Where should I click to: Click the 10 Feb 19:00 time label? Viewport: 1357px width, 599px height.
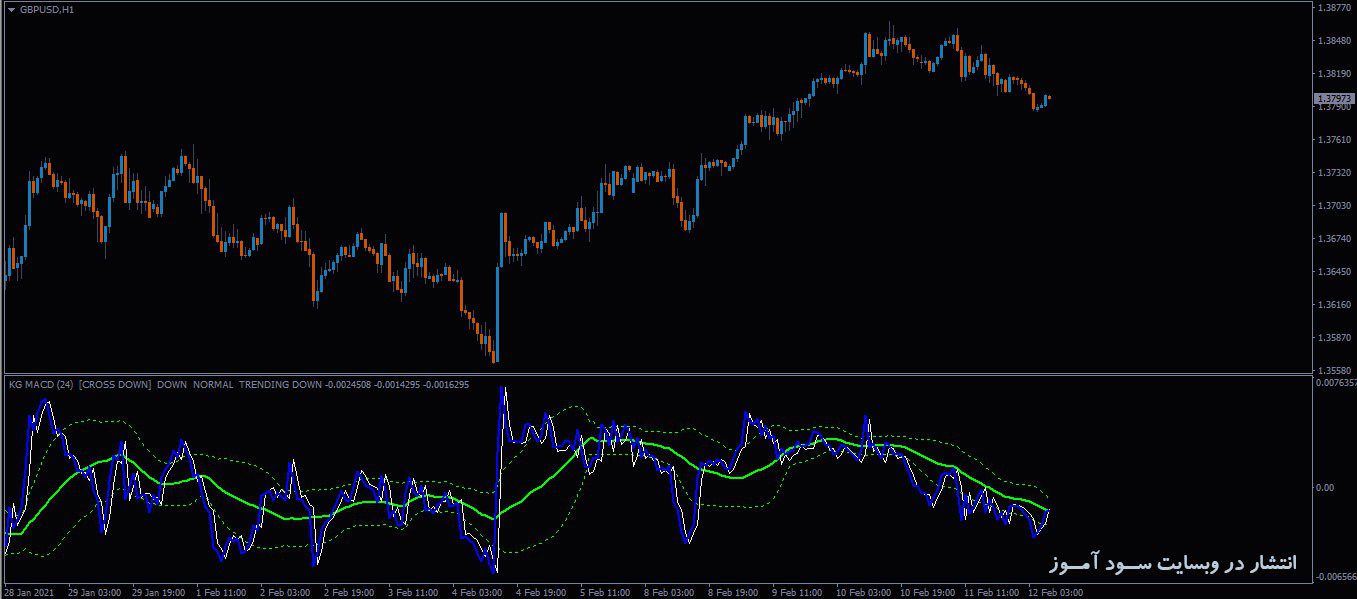[928, 592]
